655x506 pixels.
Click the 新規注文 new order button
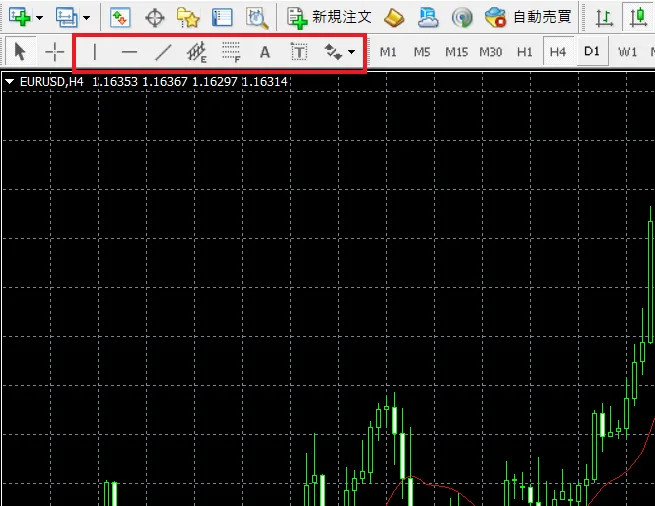point(329,17)
